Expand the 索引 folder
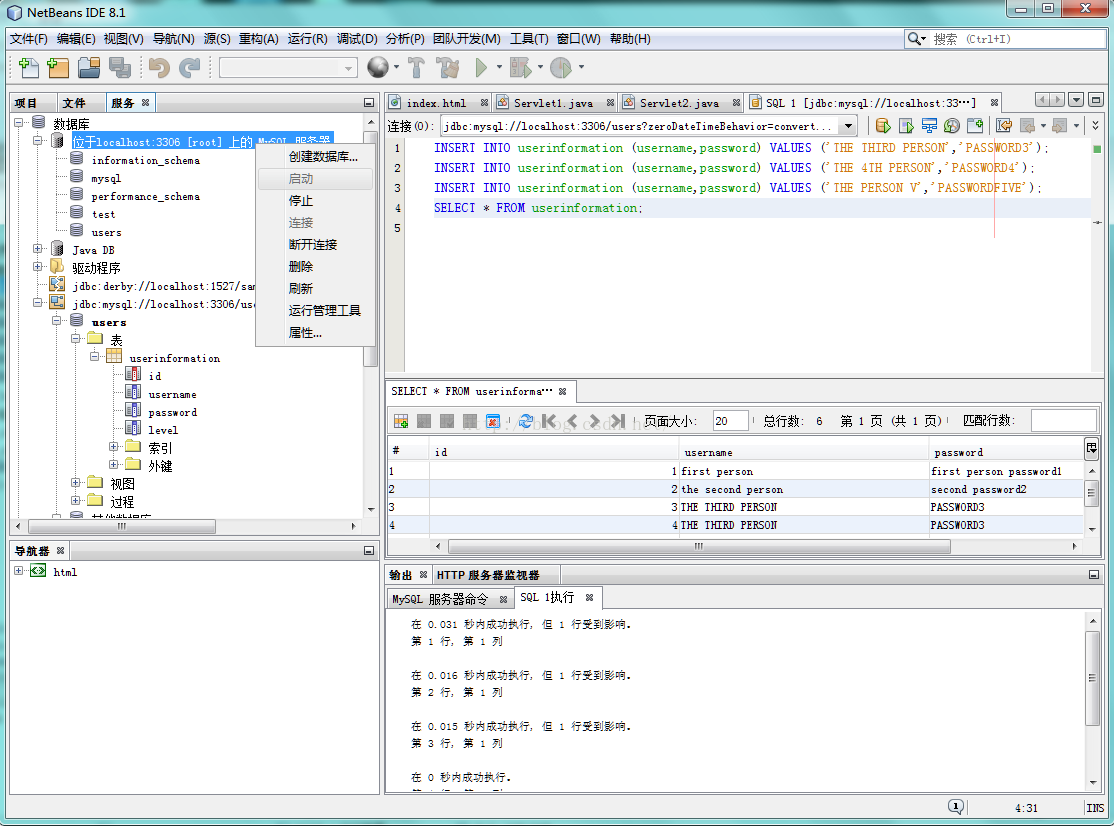1114x826 pixels. (114, 446)
